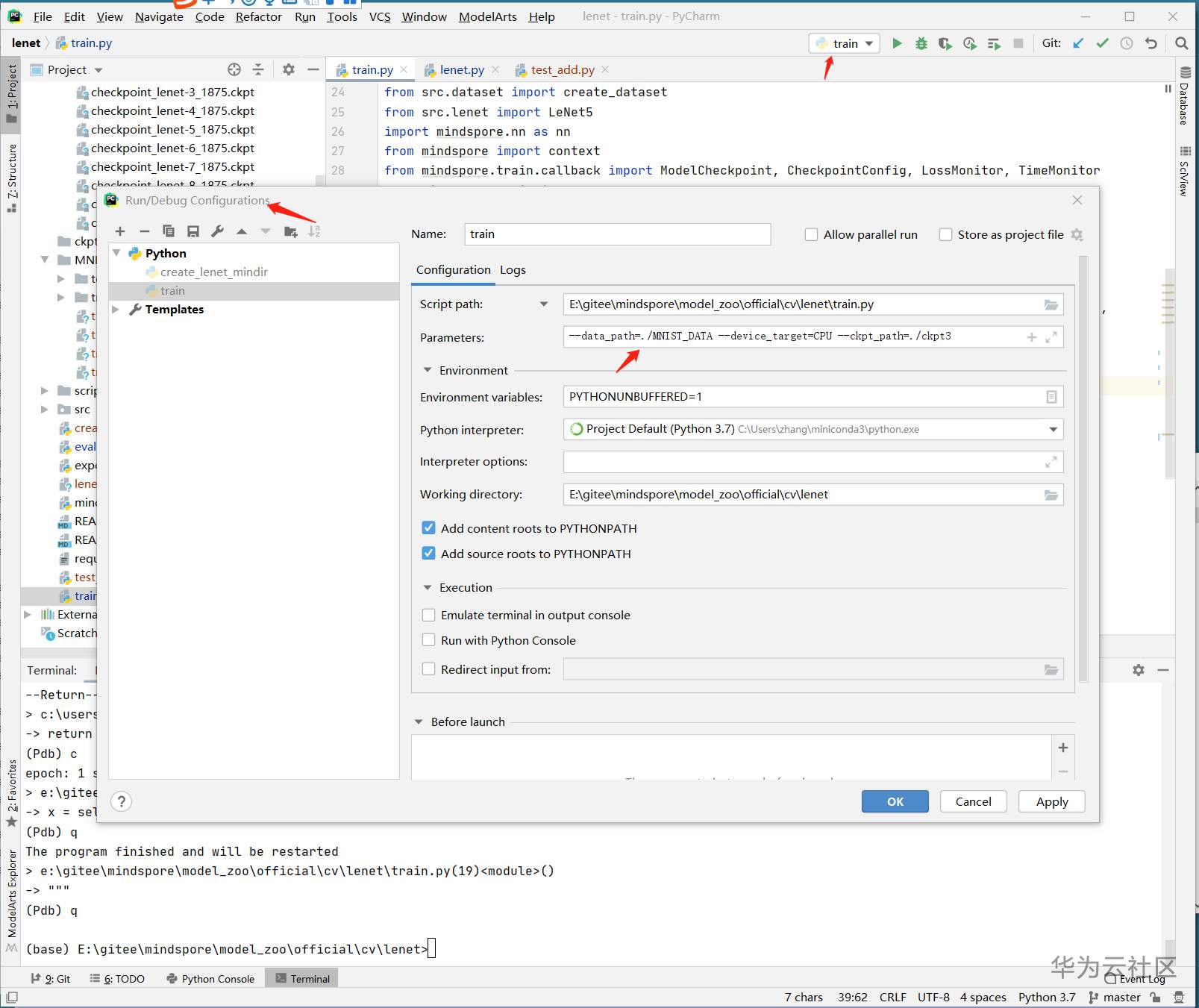Open the TODO tool window
Viewport: 1199px width, 1008px height.
click(118, 979)
